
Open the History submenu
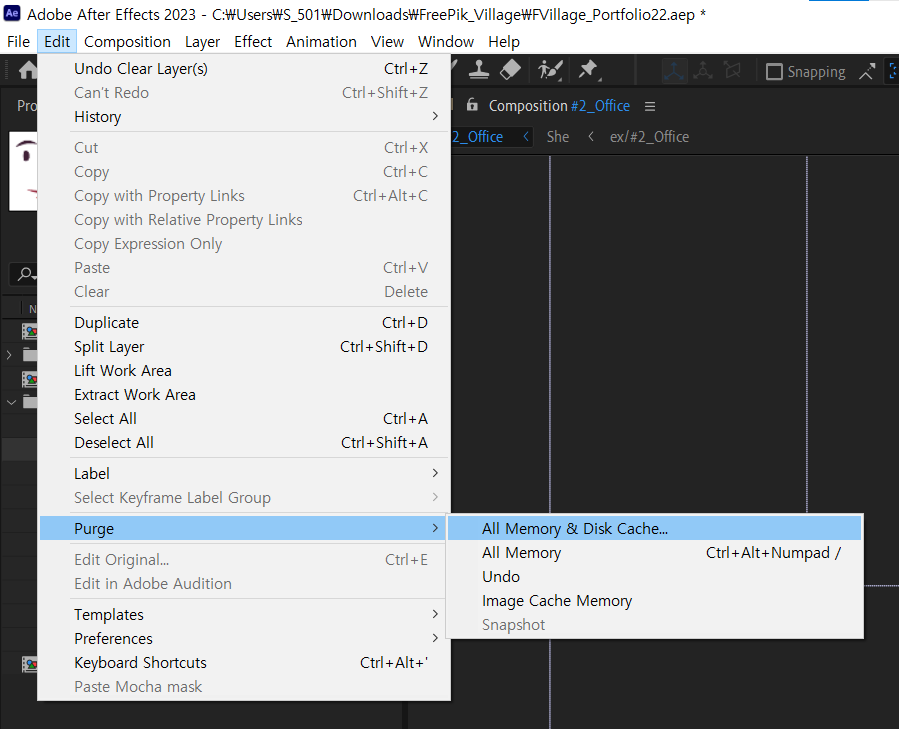(x=244, y=116)
